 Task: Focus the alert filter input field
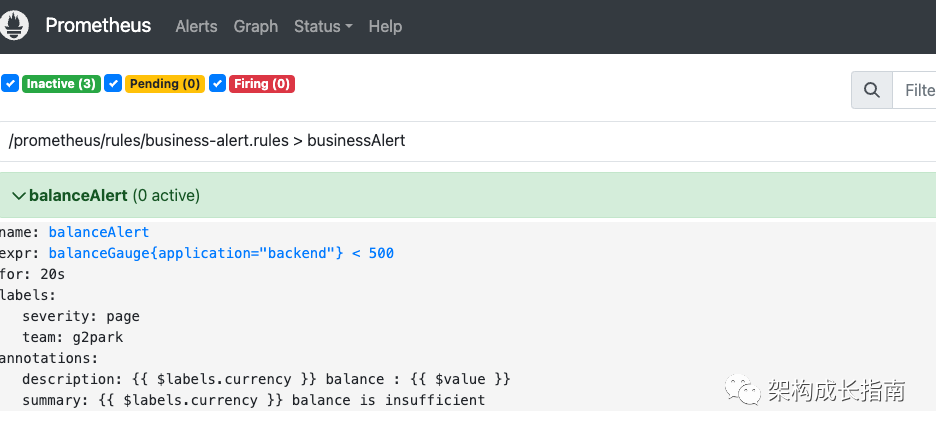coord(915,90)
